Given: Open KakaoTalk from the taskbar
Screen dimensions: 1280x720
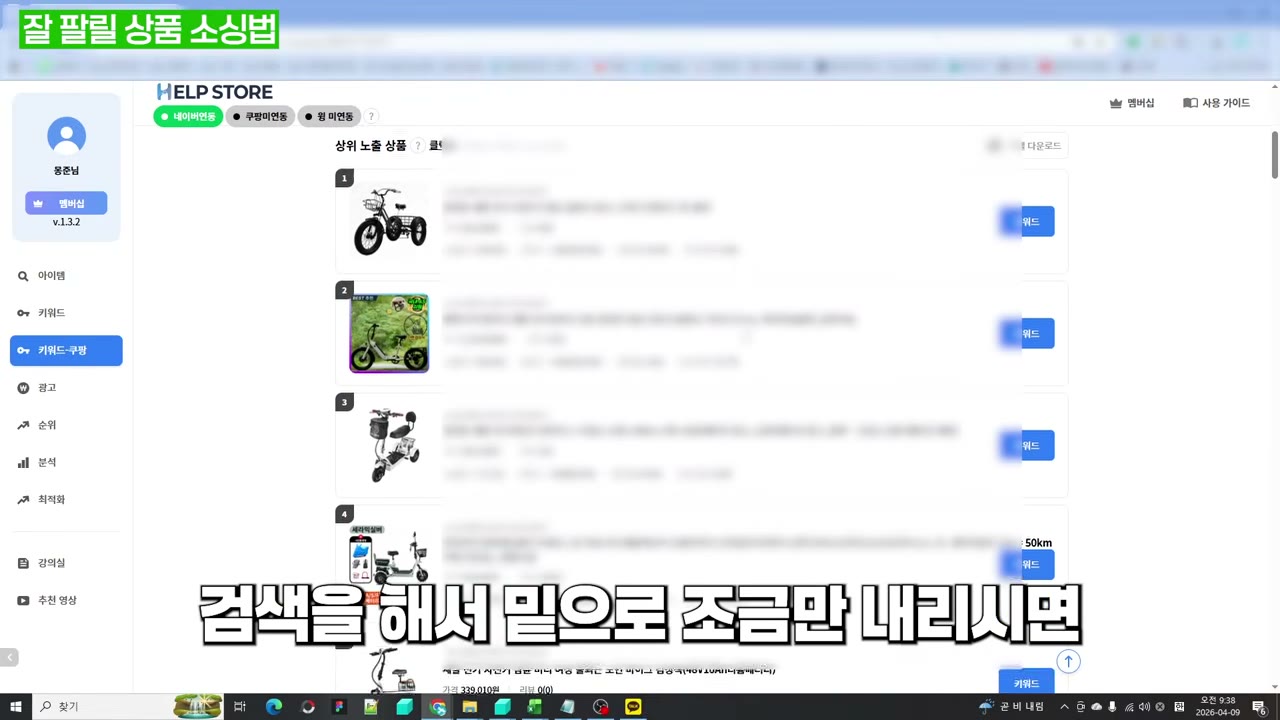Looking at the screenshot, I should point(633,707).
